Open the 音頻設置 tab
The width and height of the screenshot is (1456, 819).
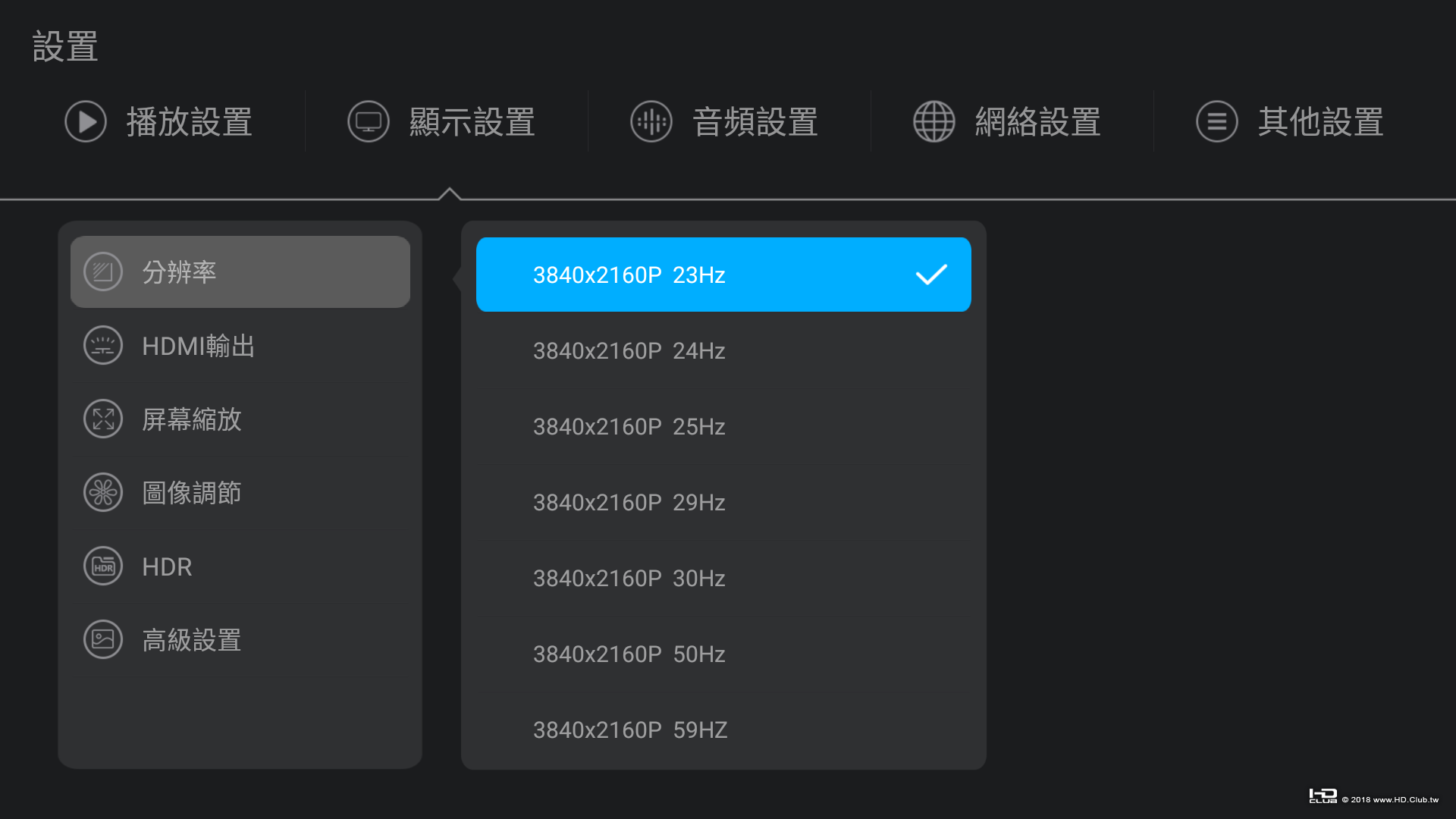(755, 122)
